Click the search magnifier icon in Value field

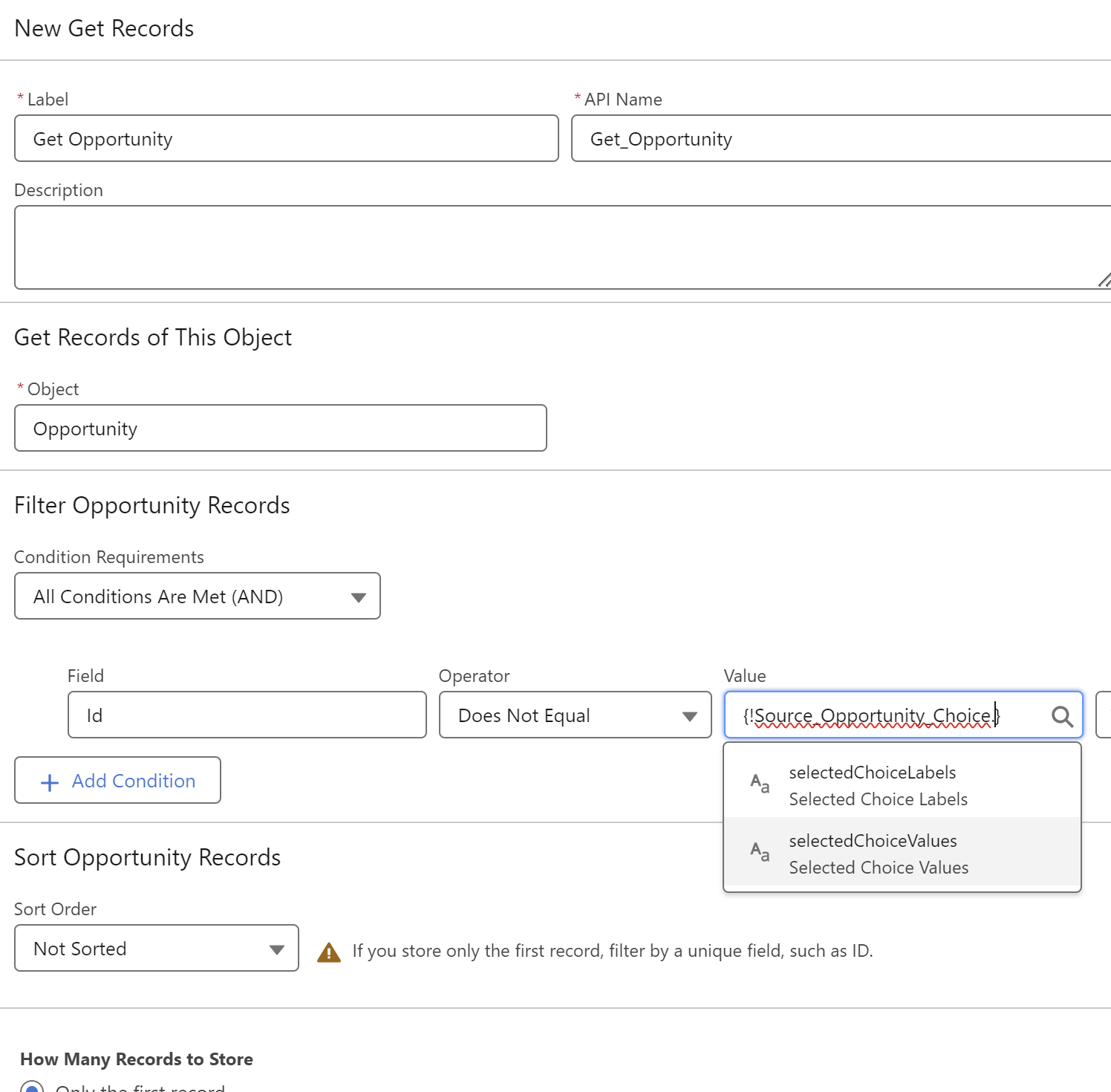1062,716
